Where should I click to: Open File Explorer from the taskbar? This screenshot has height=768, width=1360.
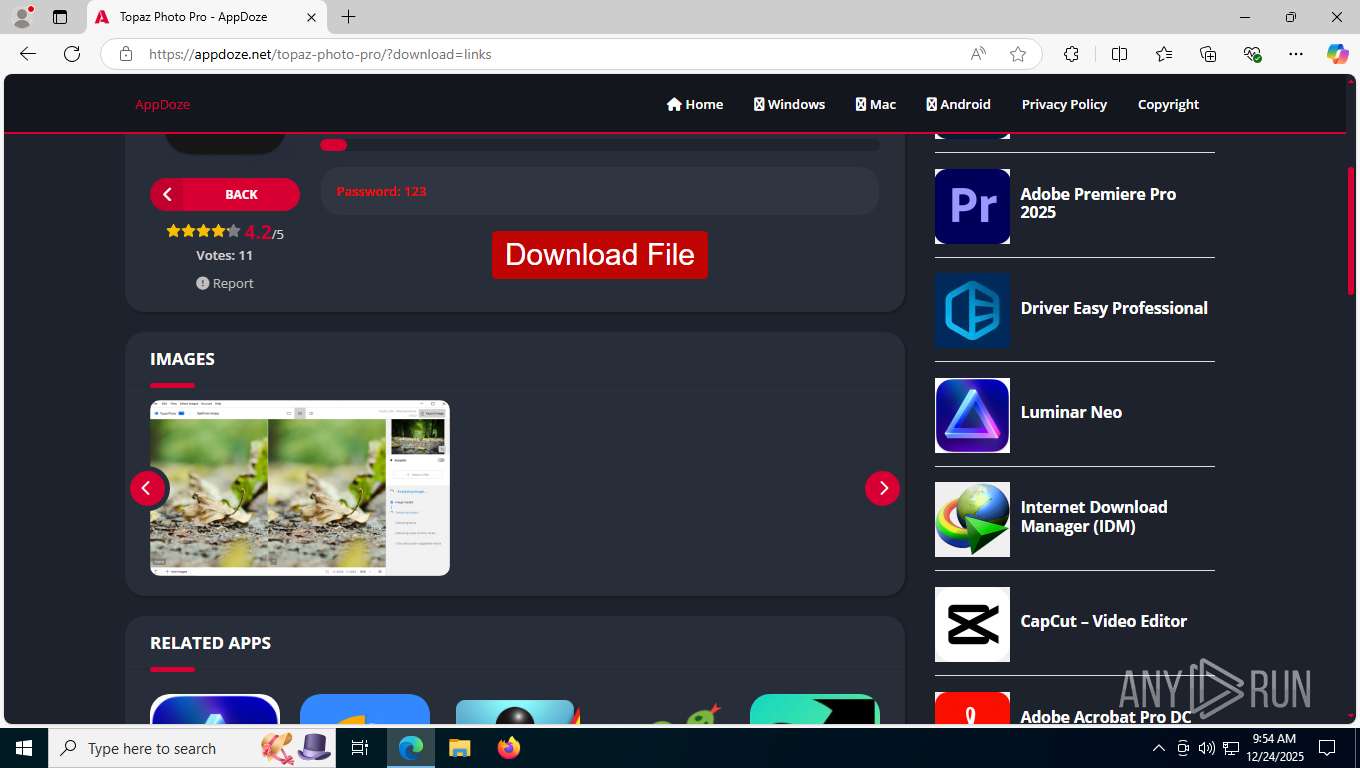pos(459,748)
